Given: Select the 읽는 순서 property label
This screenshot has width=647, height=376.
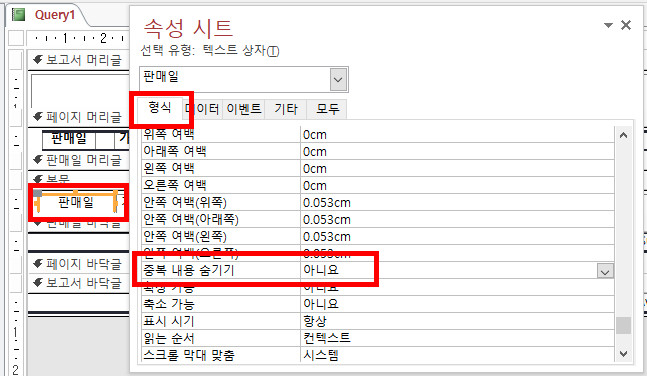Looking at the screenshot, I should coord(169,338).
